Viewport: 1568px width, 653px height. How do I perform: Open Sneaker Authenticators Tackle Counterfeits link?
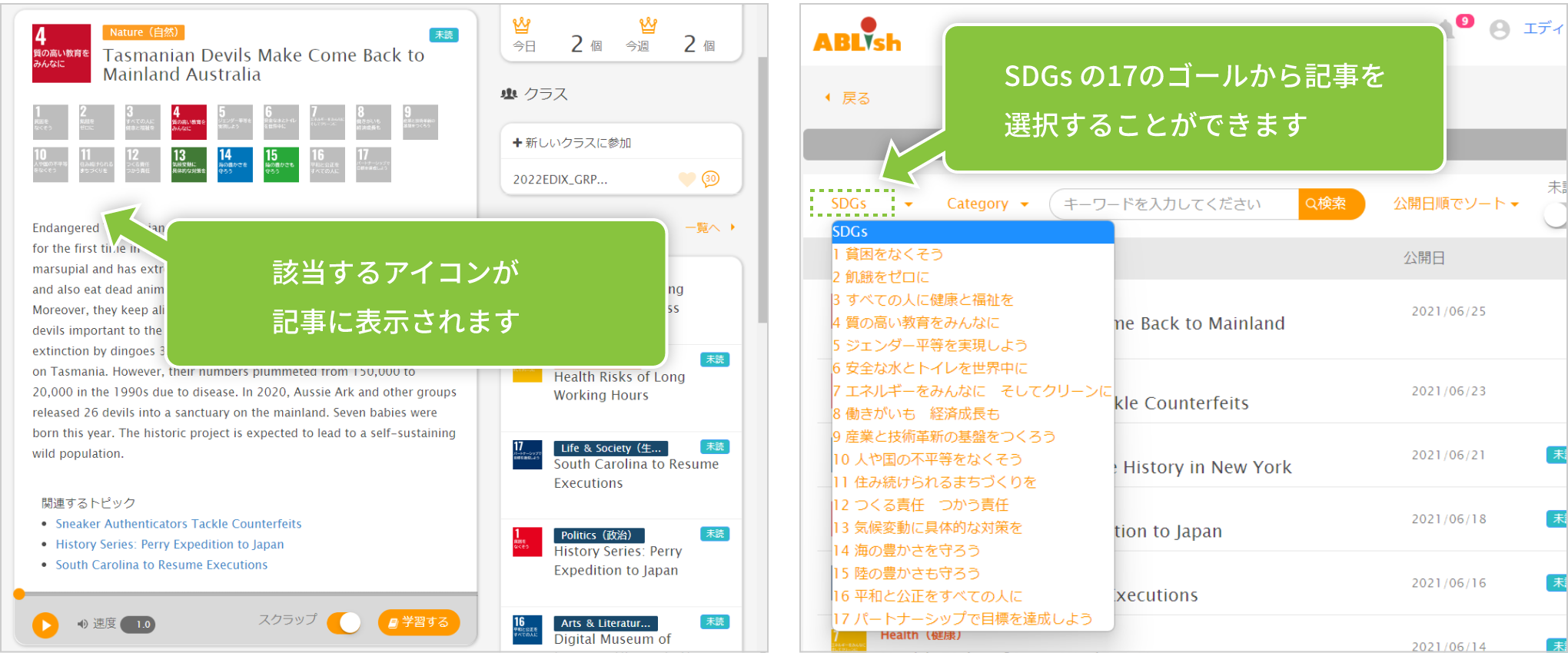pos(178,524)
